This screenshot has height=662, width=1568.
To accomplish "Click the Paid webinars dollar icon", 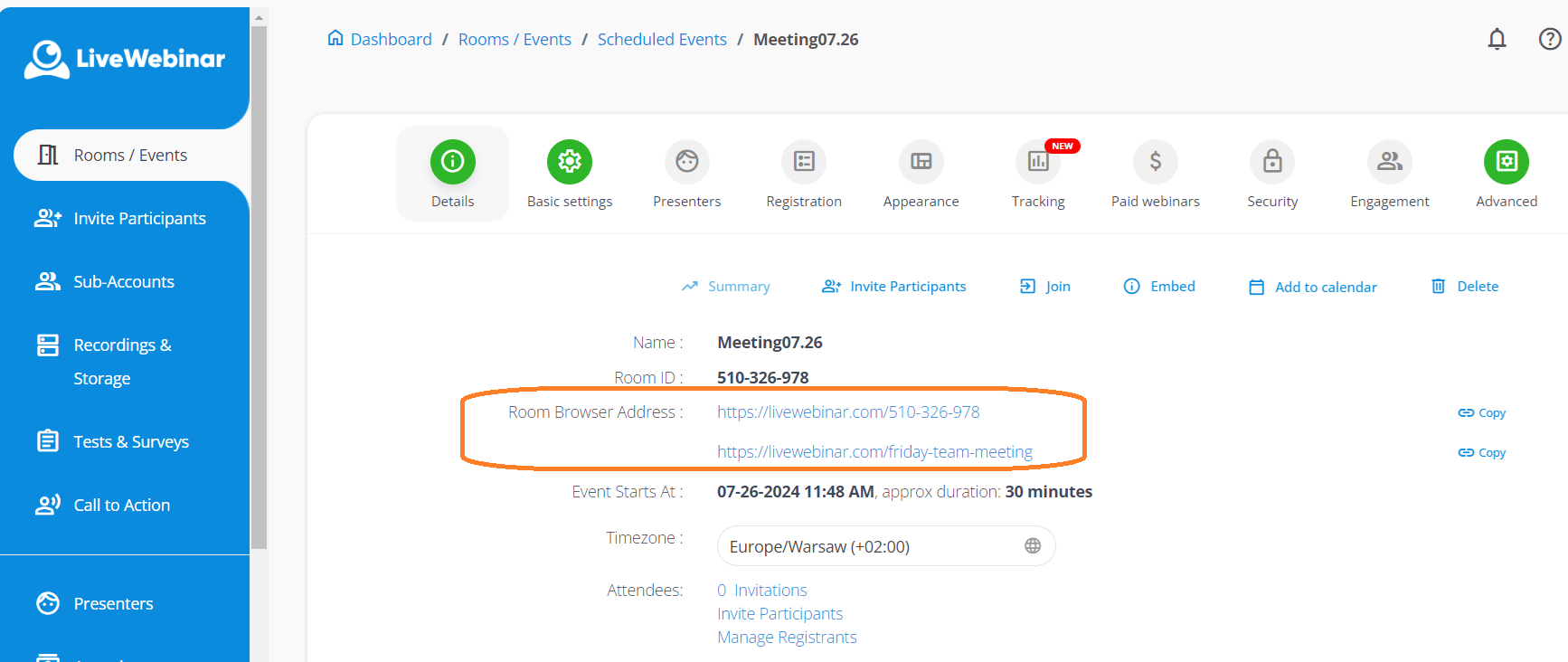I will (1155, 162).
